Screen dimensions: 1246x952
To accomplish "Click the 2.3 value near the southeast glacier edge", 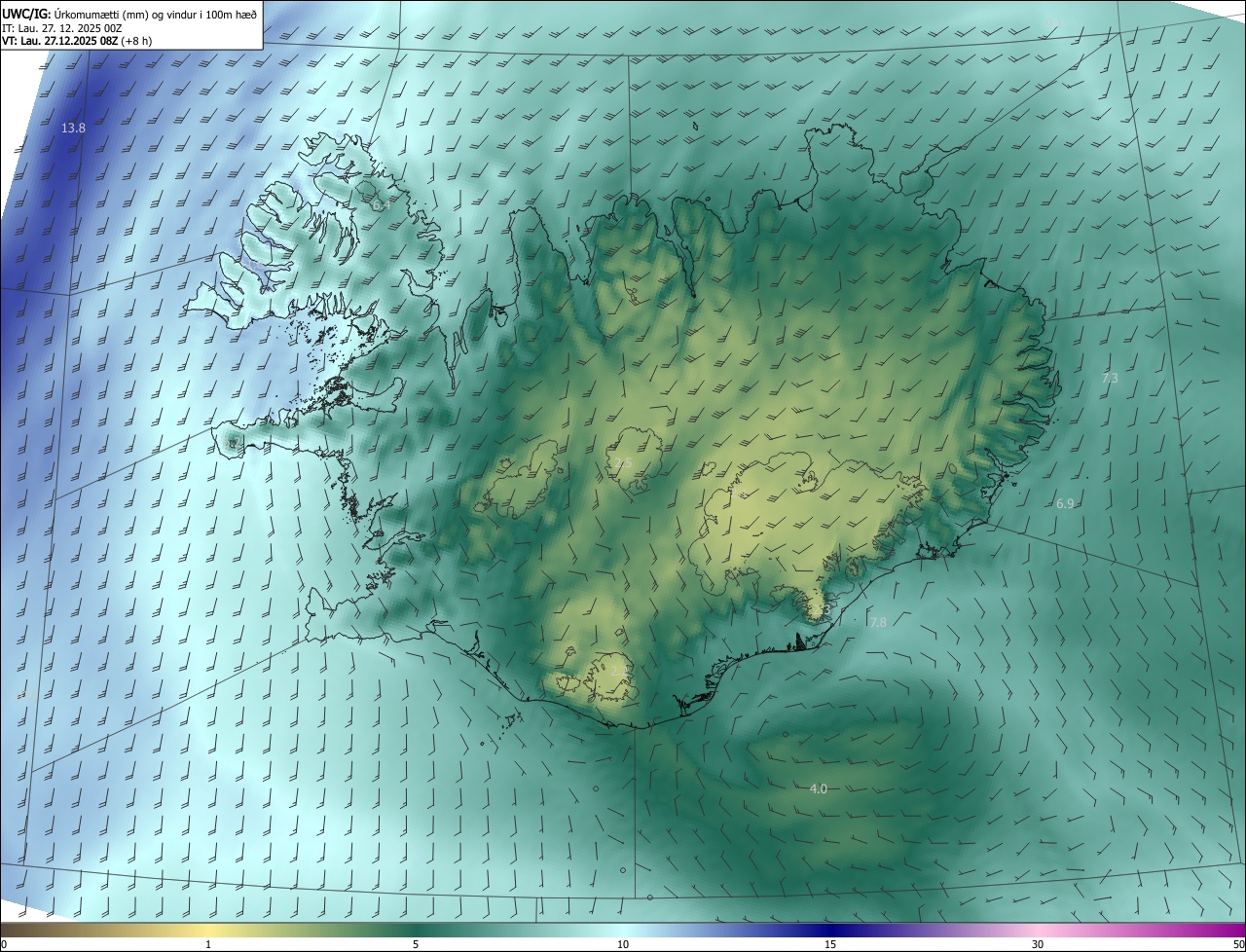I will [821, 608].
